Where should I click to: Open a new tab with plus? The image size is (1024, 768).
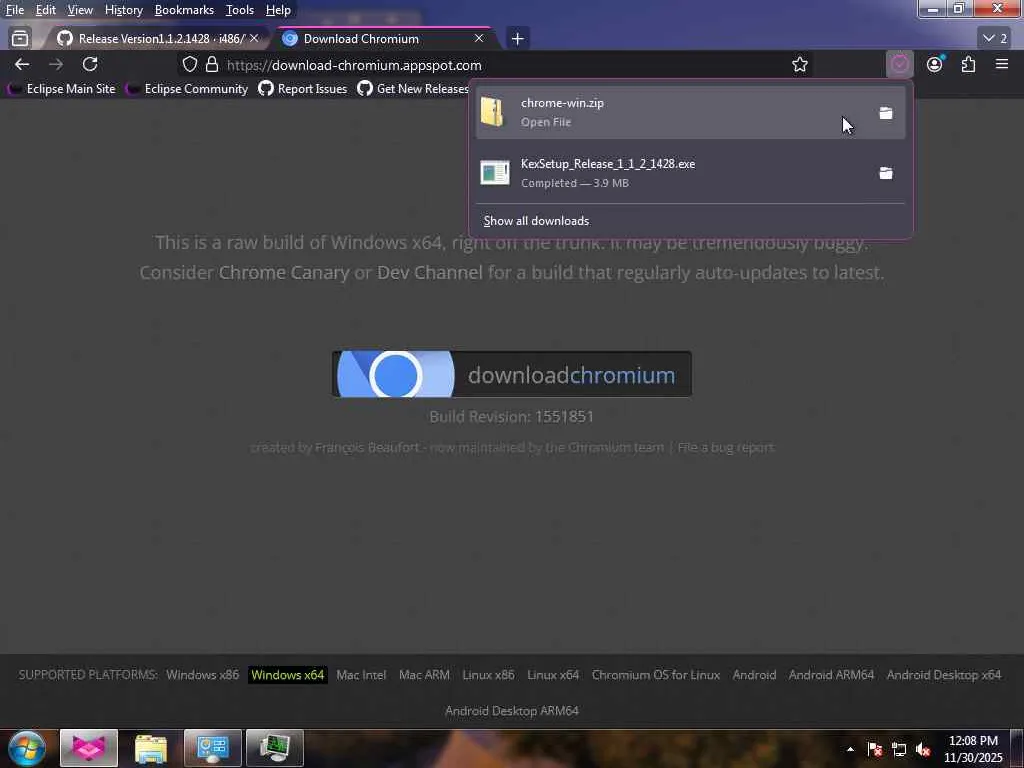[x=517, y=39]
